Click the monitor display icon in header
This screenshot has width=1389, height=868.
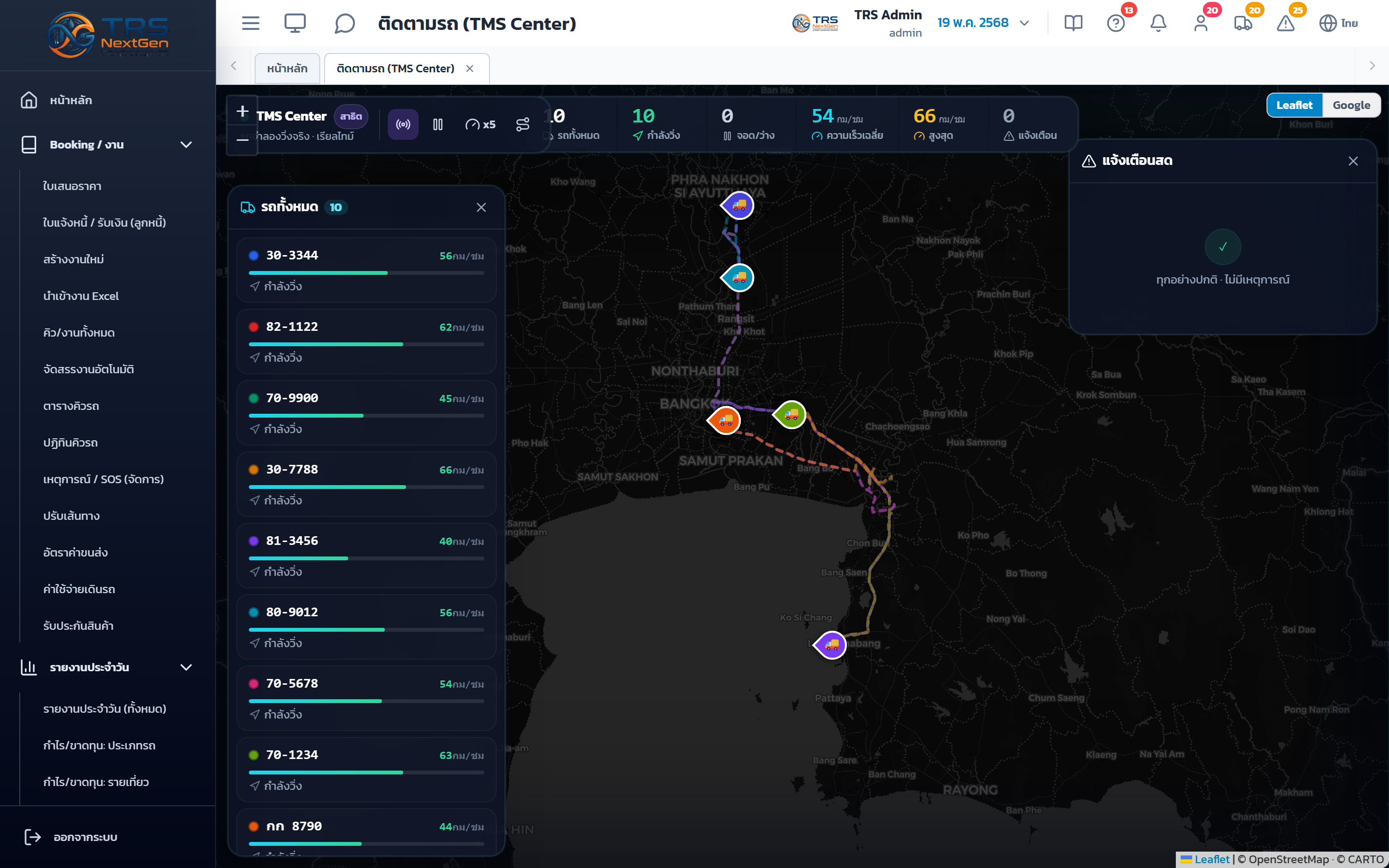[295, 23]
